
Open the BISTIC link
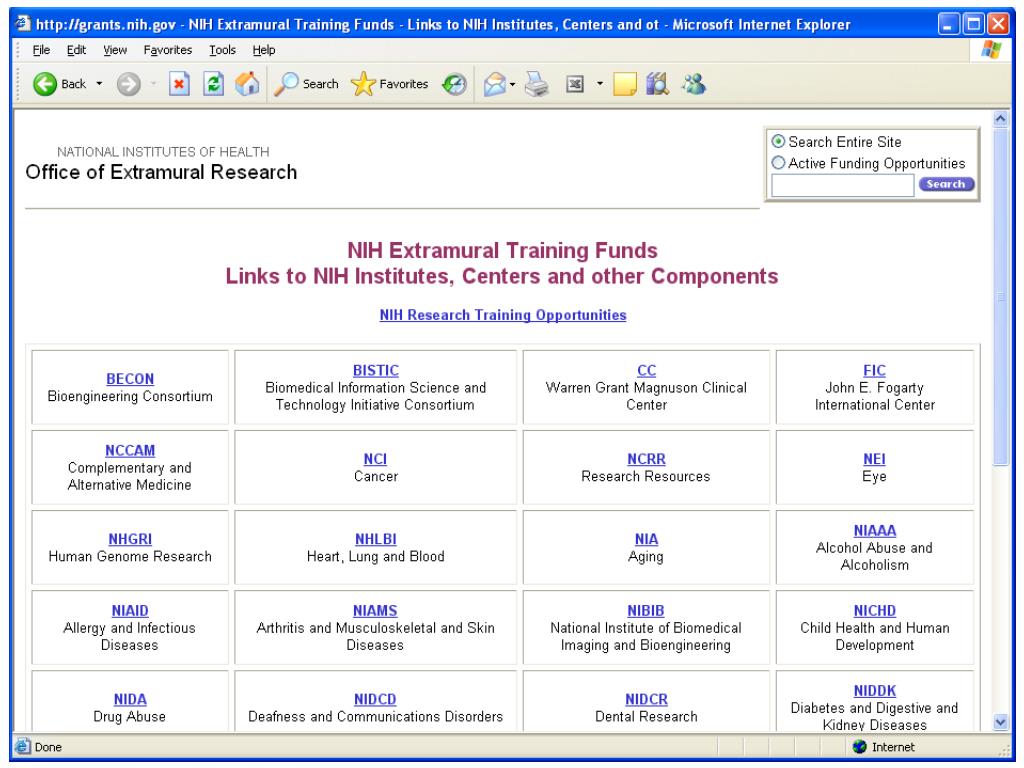click(x=376, y=370)
